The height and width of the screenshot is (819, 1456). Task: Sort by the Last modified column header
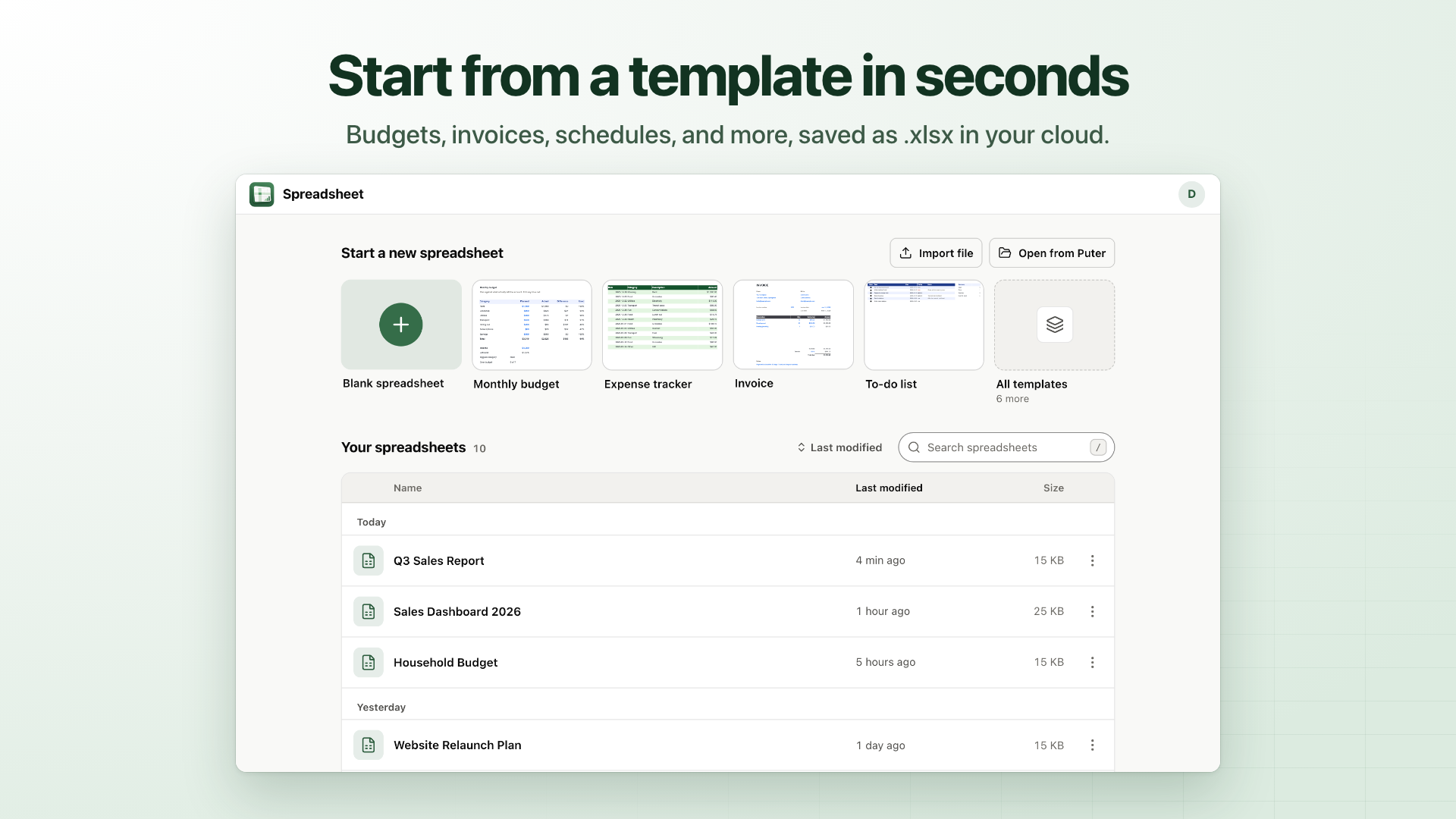pyautogui.click(x=889, y=488)
